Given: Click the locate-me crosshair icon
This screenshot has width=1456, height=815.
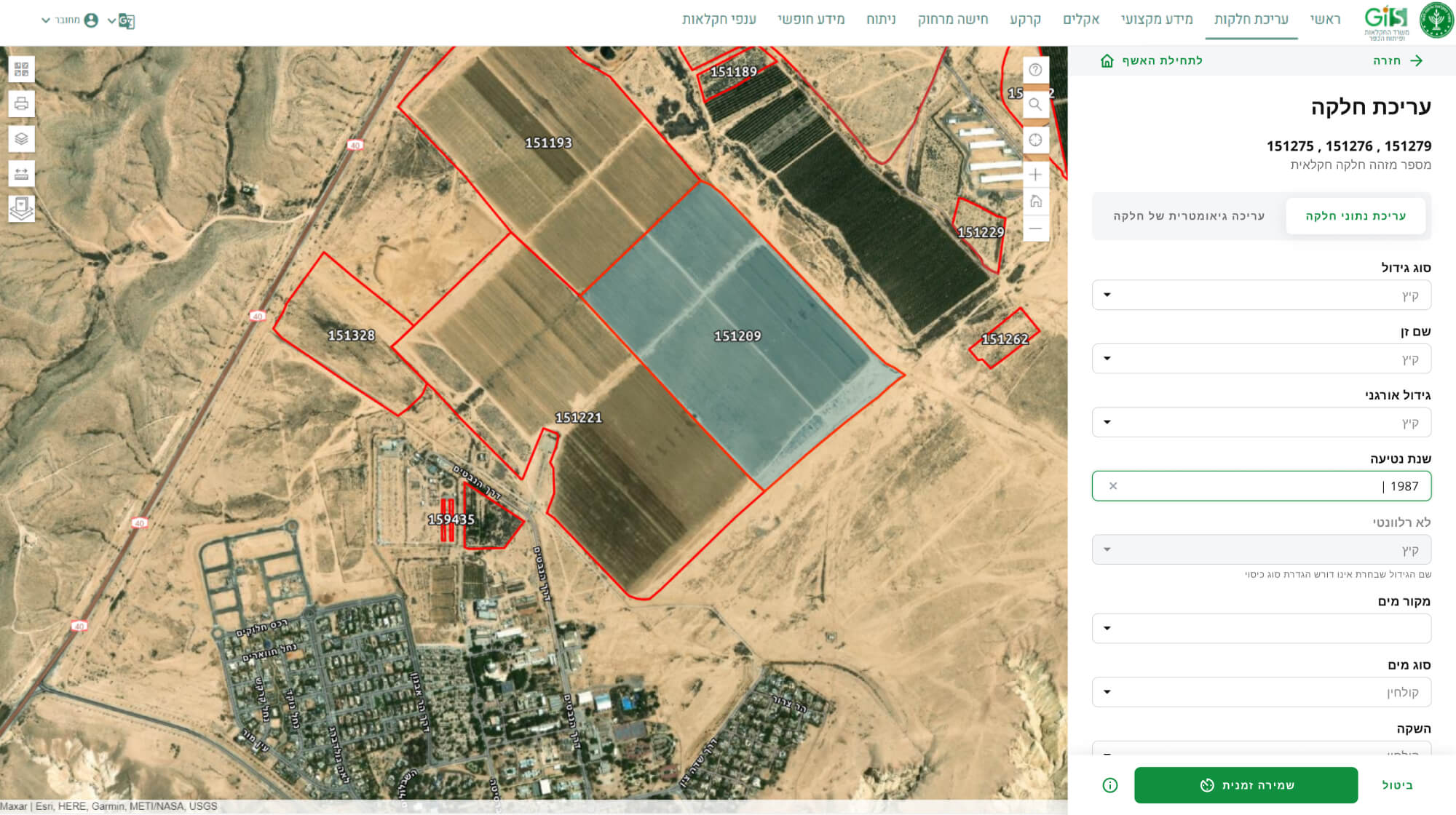Looking at the screenshot, I should point(1035,140).
